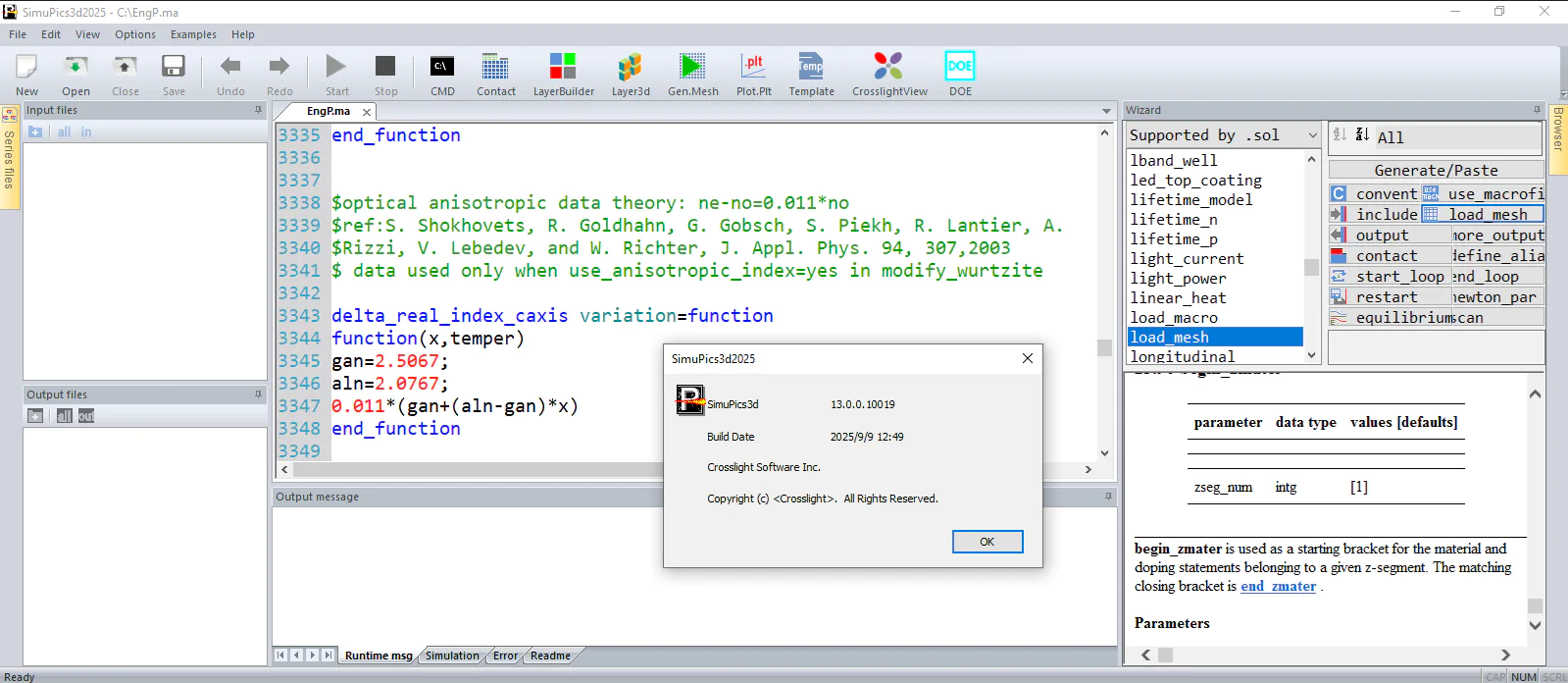Open the Help menu
The image size is (1568, 683).
pyautogui.click(x=243, y=34)
